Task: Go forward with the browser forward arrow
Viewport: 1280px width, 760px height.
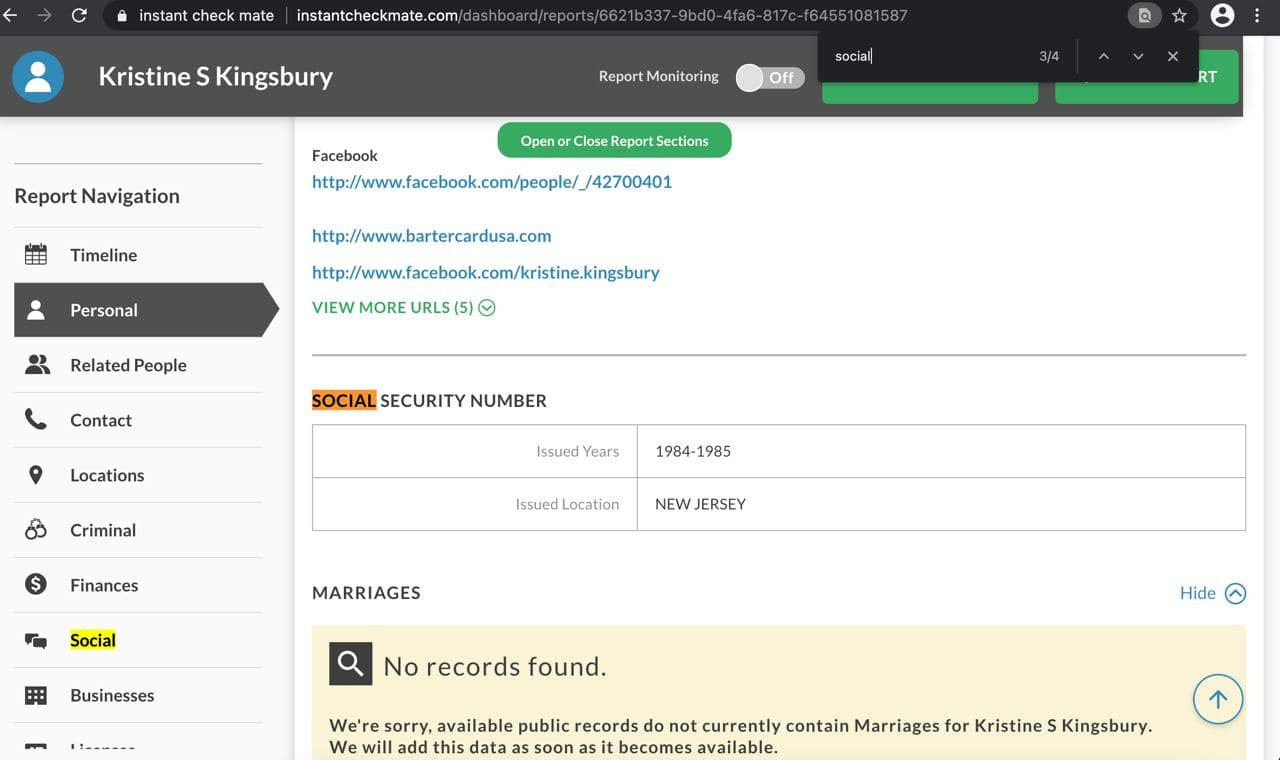Action: [44, 15]
